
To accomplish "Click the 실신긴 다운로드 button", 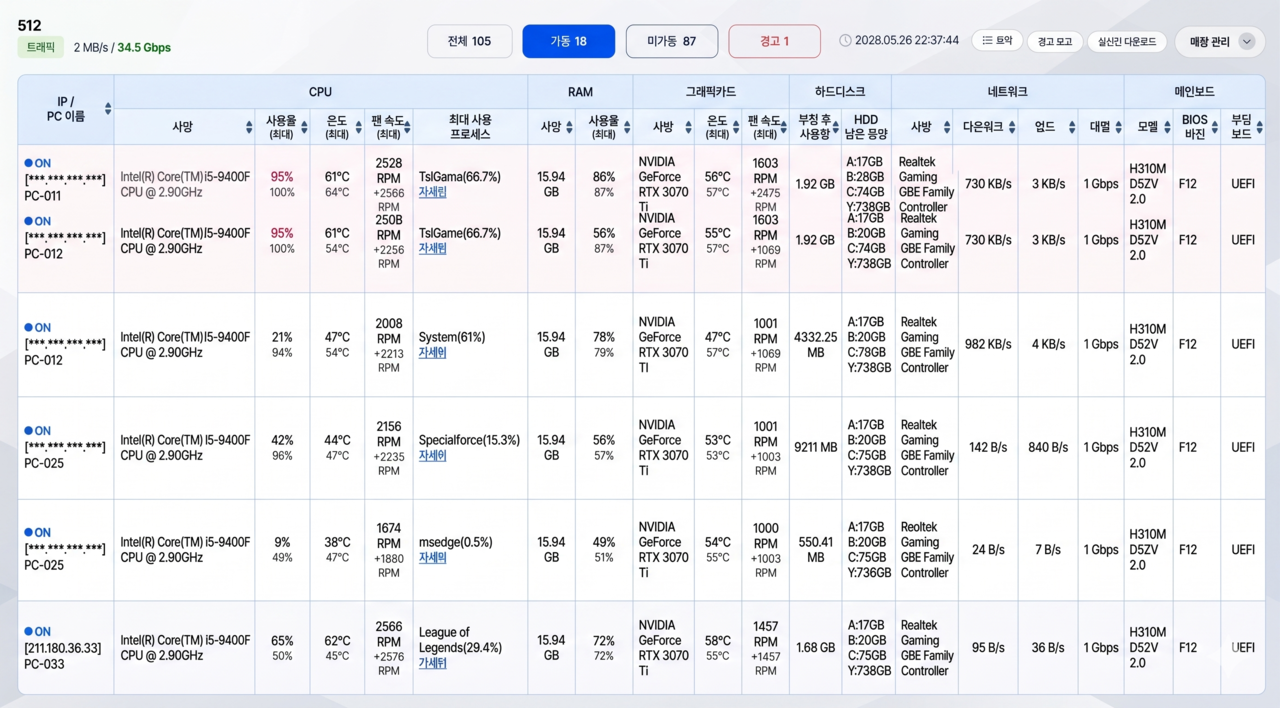I will (1126, 42).
